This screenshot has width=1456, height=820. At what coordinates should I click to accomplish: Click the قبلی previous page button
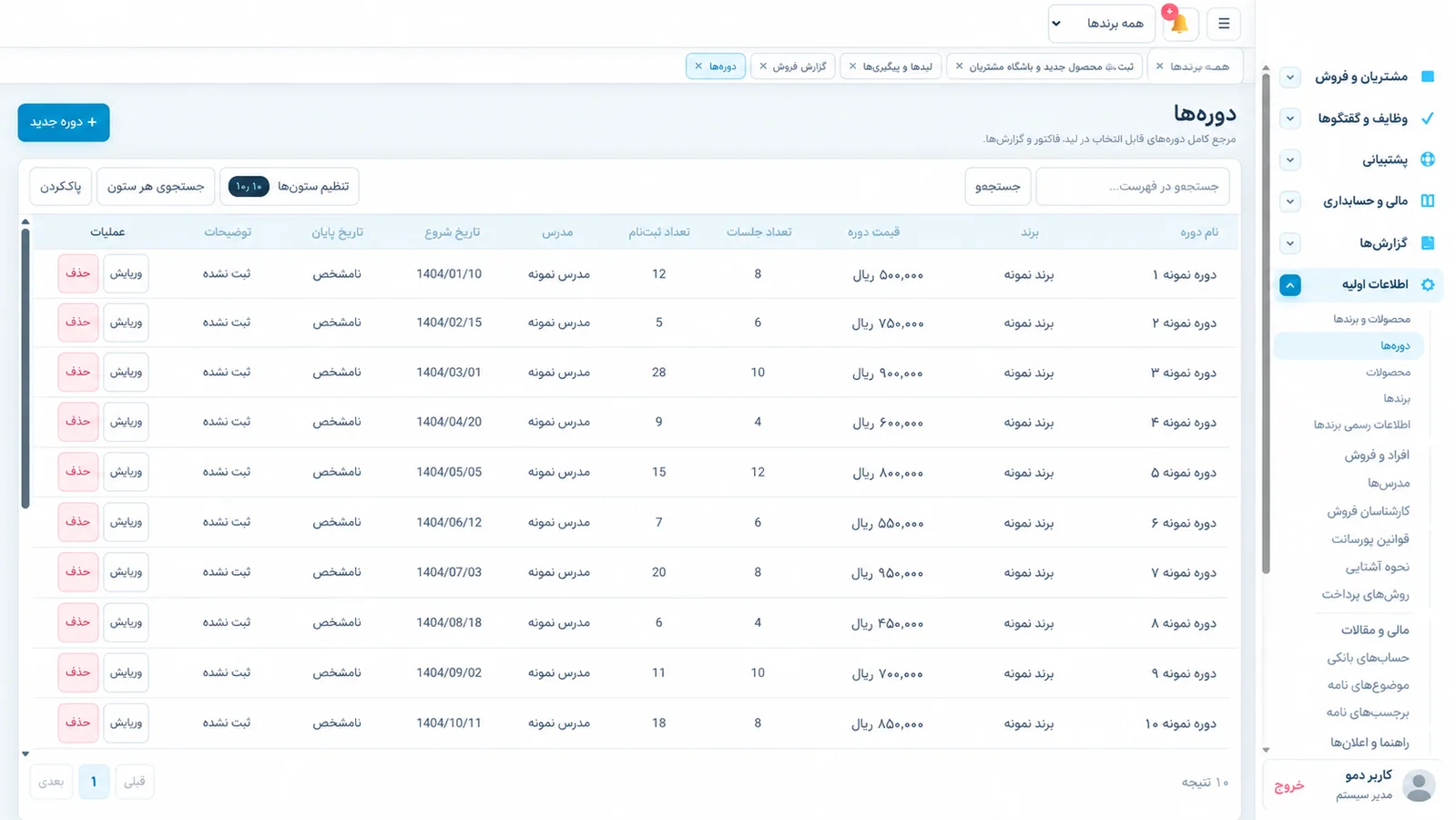135,782
